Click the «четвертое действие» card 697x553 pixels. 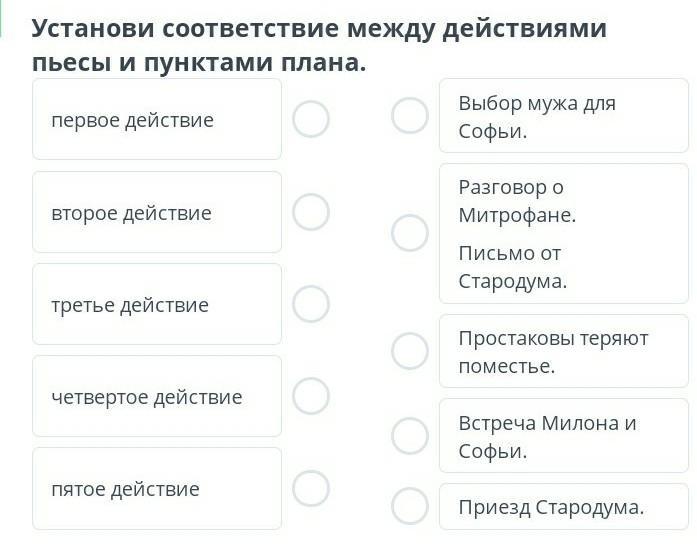click(x=157, y=396)
